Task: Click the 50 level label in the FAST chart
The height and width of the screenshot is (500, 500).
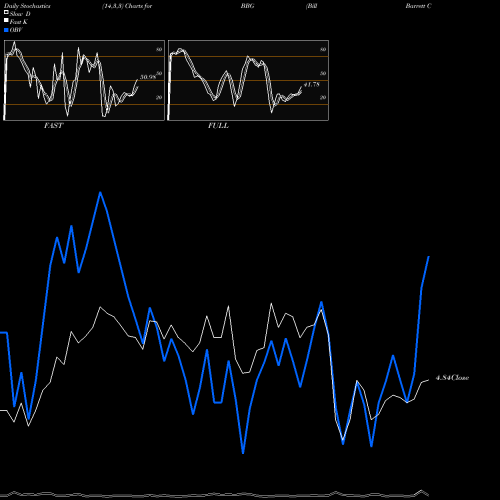Action: pyautogui.click(x=159, y=73)
